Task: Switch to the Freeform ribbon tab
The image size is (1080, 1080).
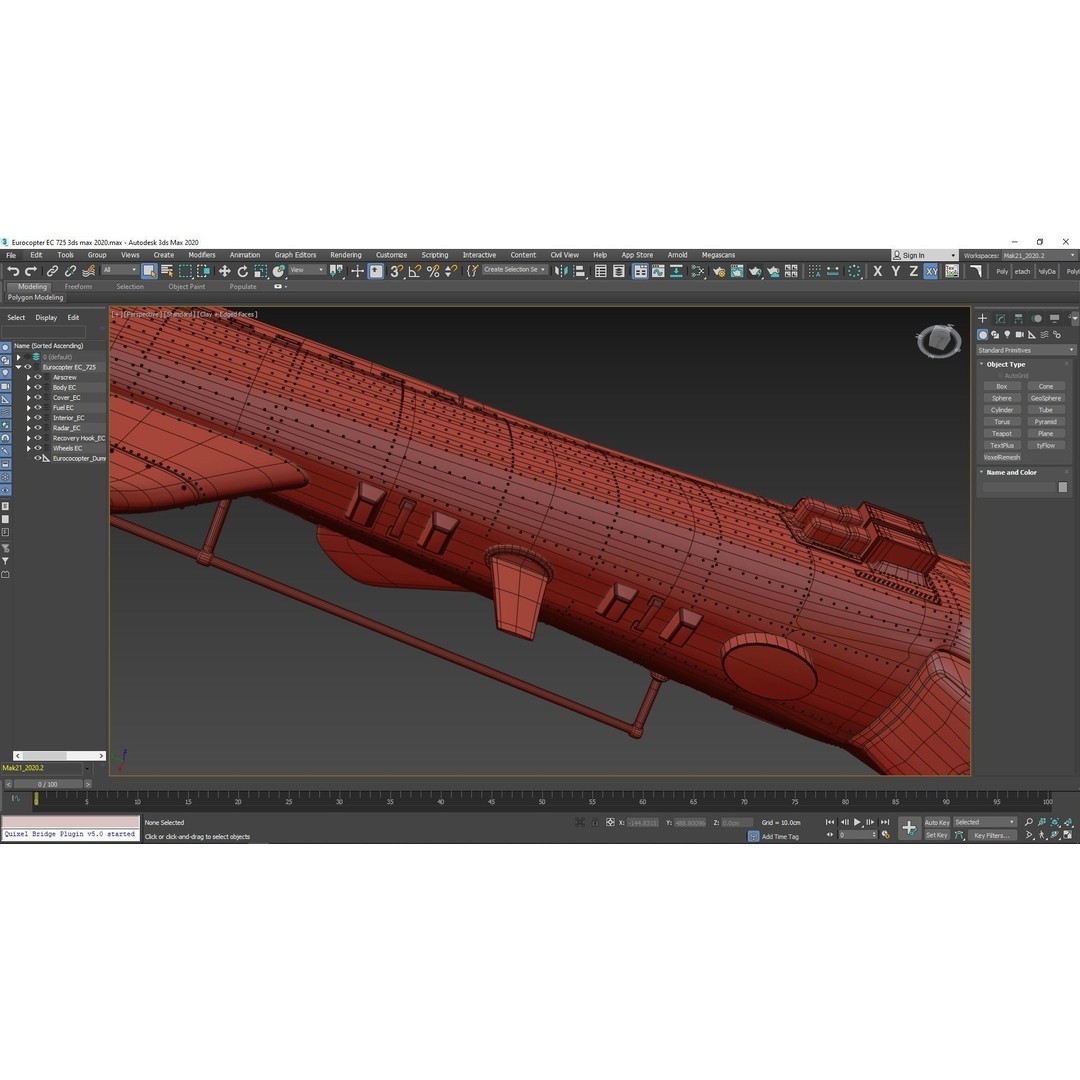Action: click(78, 287)
